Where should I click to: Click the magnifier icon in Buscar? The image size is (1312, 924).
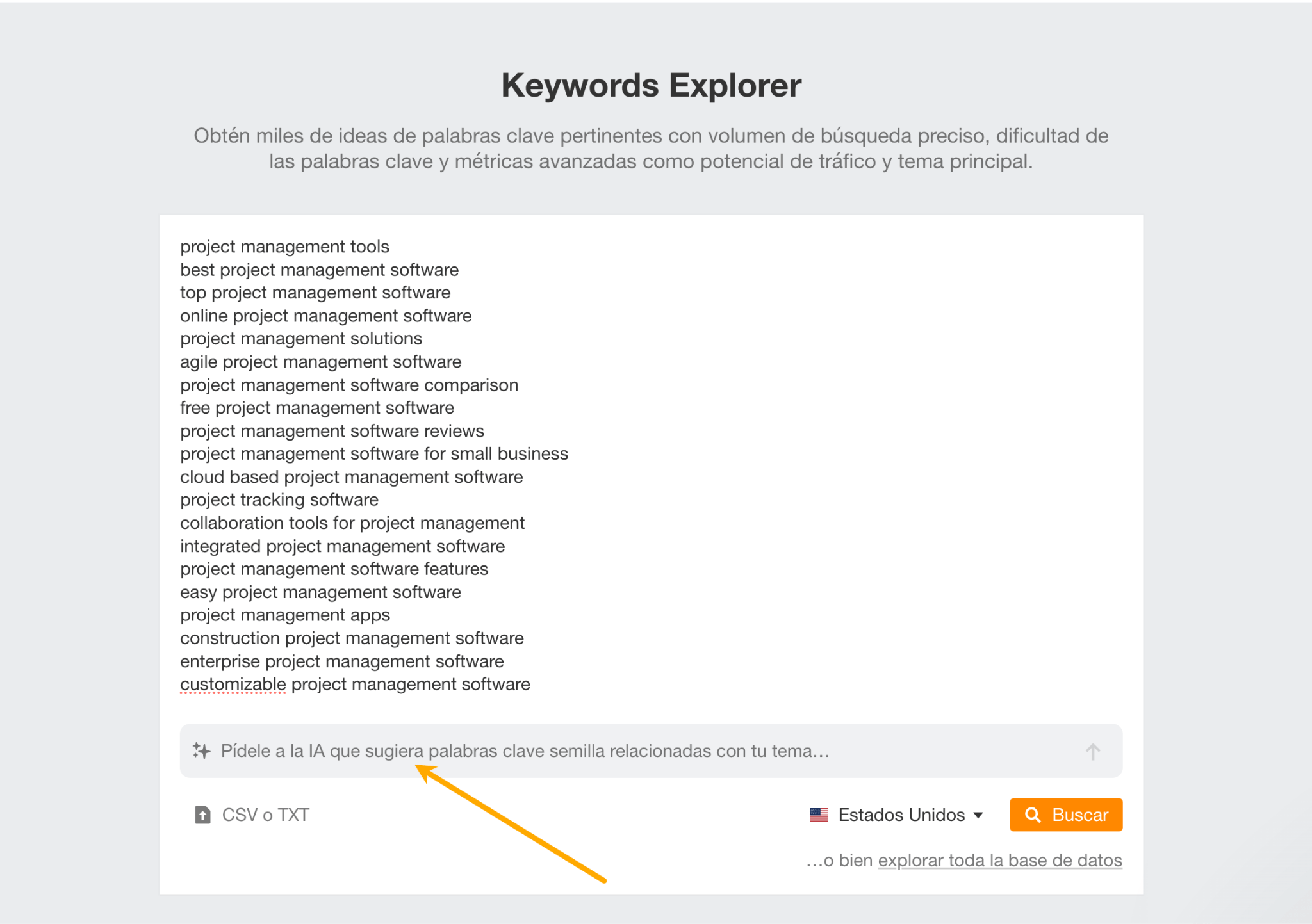[x=1033, y=815]
